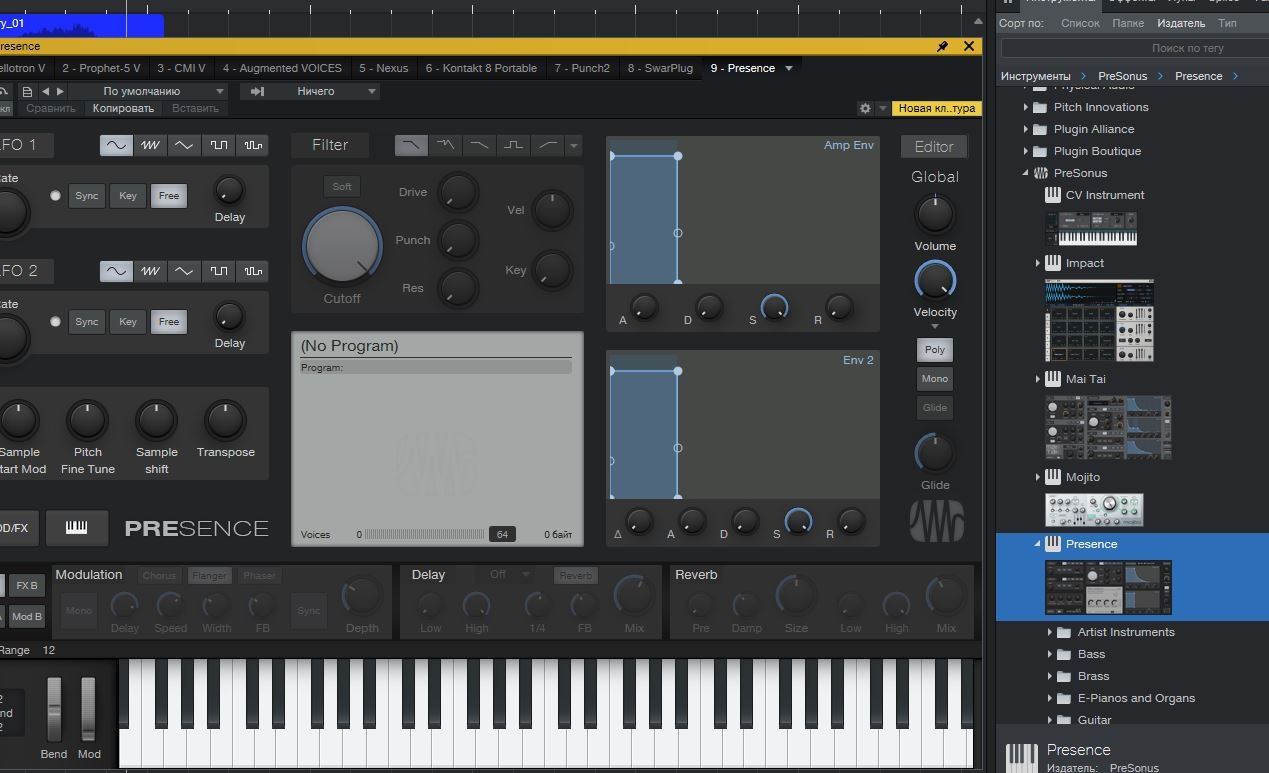Select LFO 2 triangle waveform
Viewport: 1269px width, 773px height.
coord(184,271)
